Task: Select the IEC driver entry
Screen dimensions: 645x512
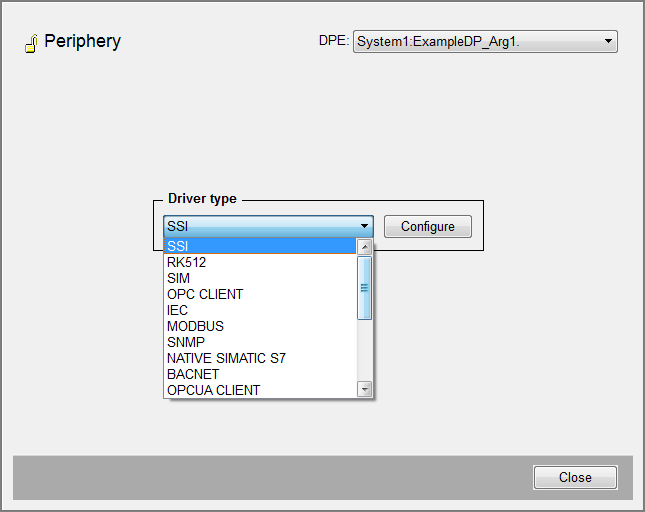Action: tap(260, 310)
